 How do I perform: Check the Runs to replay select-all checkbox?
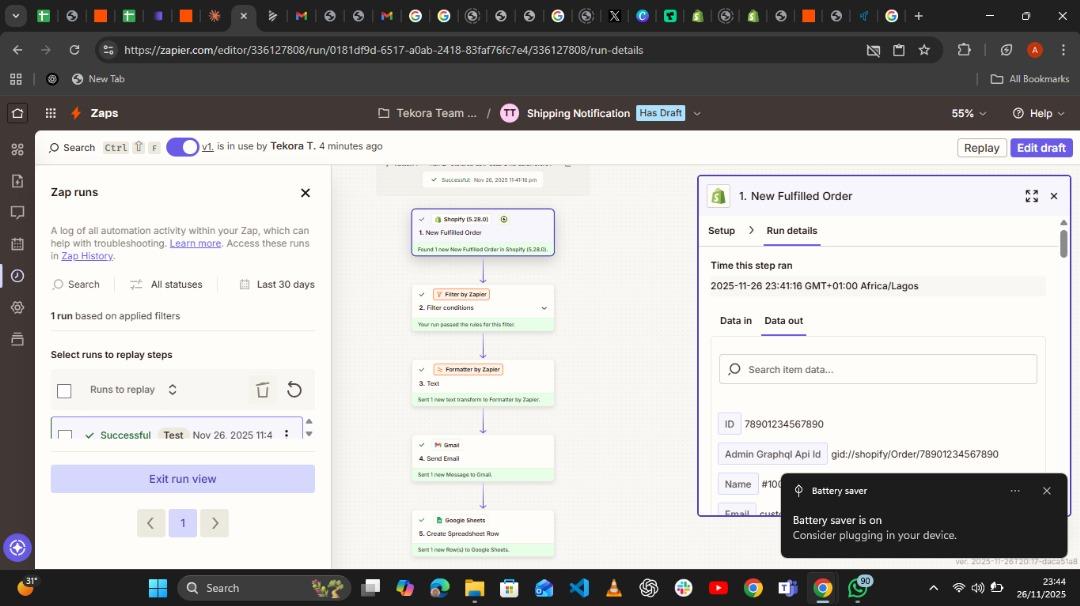click(64, 390)
